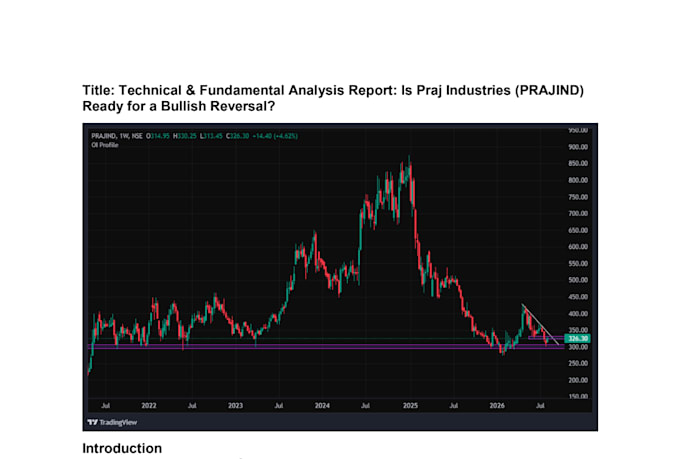
Task: Click the 550.00 price axis label
Action: (578, 264)
